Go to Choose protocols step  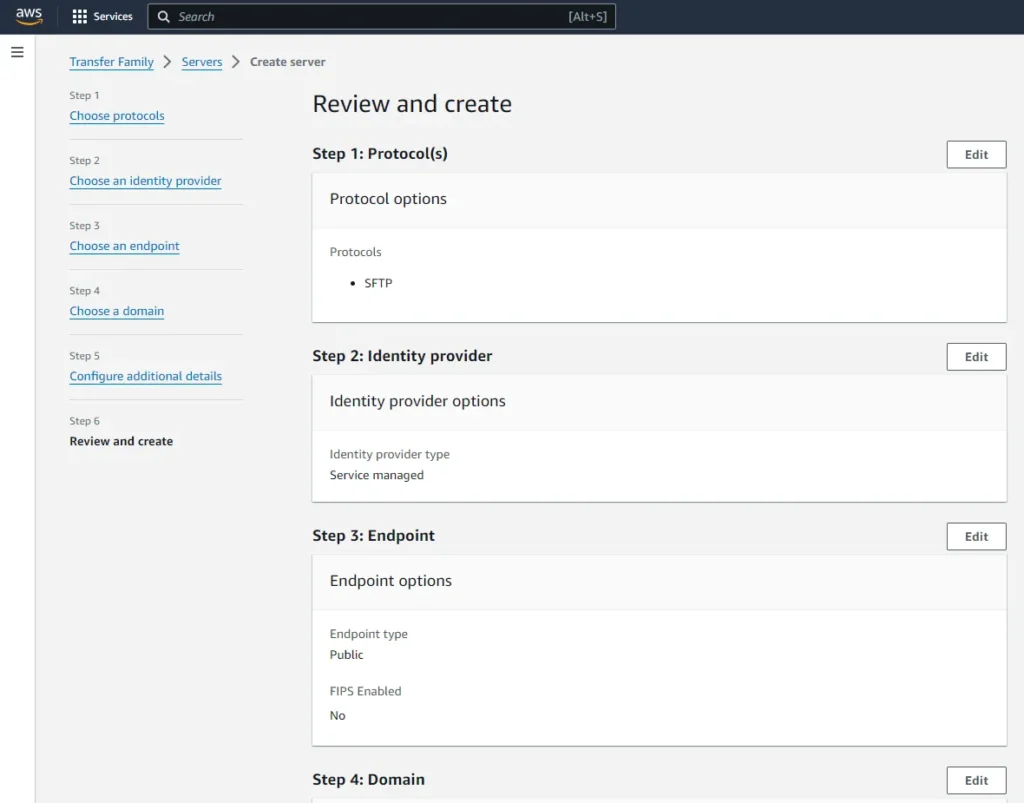click(116, 116)
